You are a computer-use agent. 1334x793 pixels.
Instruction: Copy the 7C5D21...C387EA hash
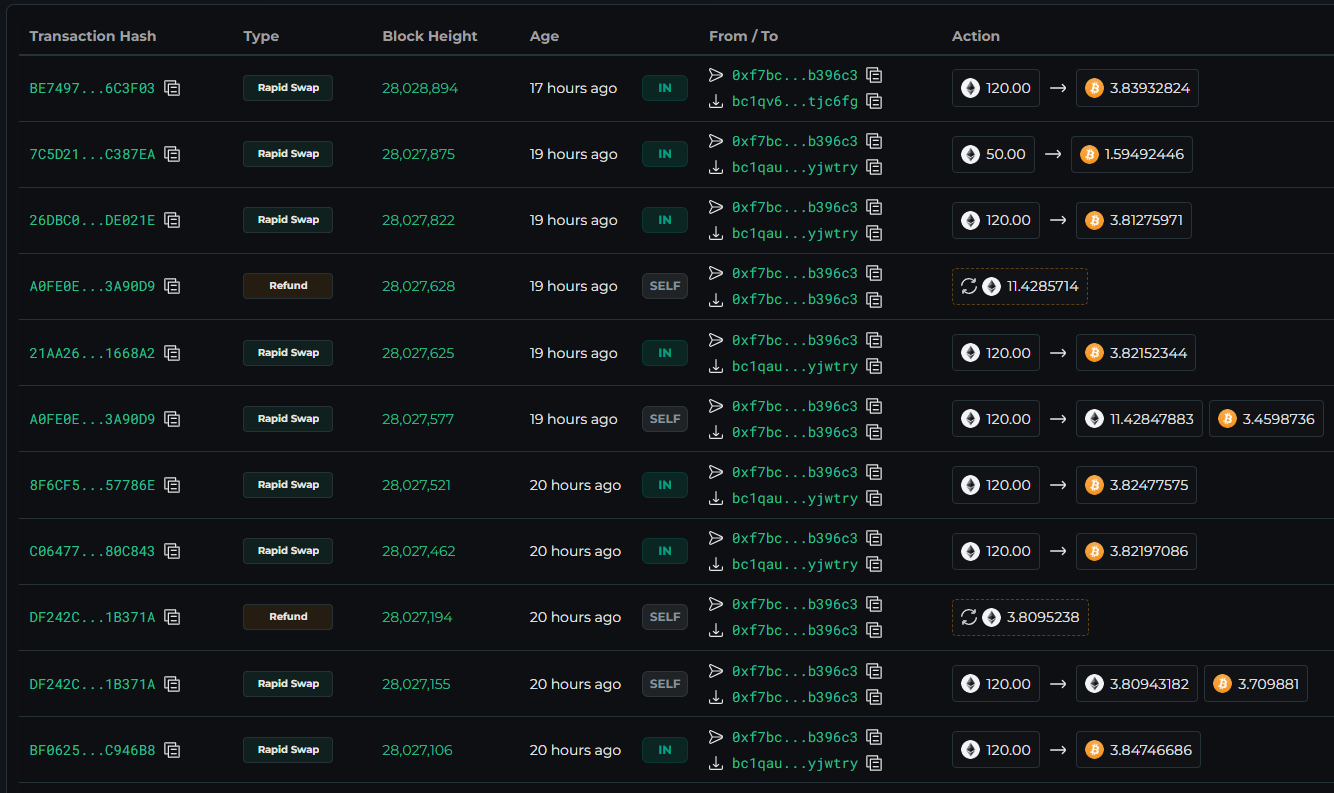tap(172, 154)
